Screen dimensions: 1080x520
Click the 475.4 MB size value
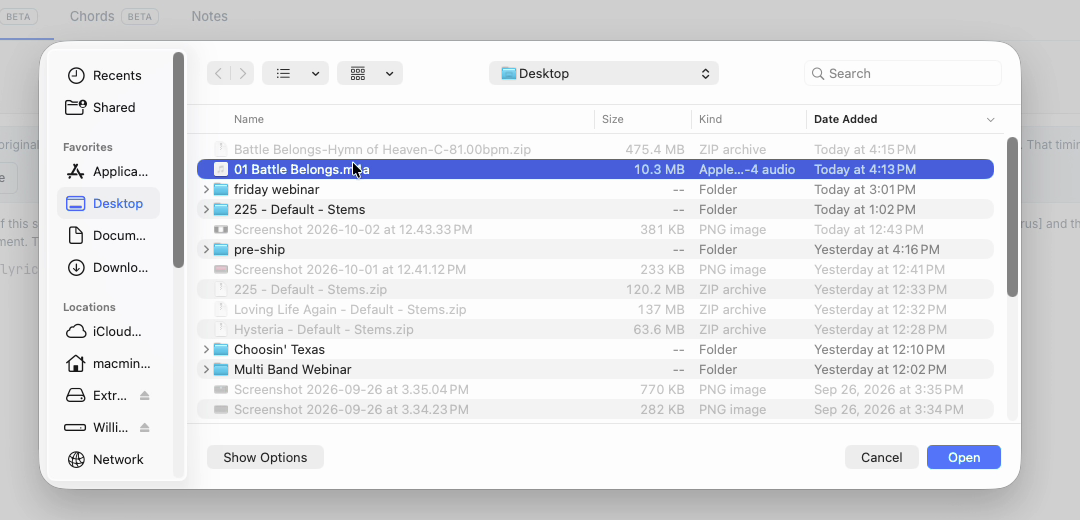tap(655, 149)
